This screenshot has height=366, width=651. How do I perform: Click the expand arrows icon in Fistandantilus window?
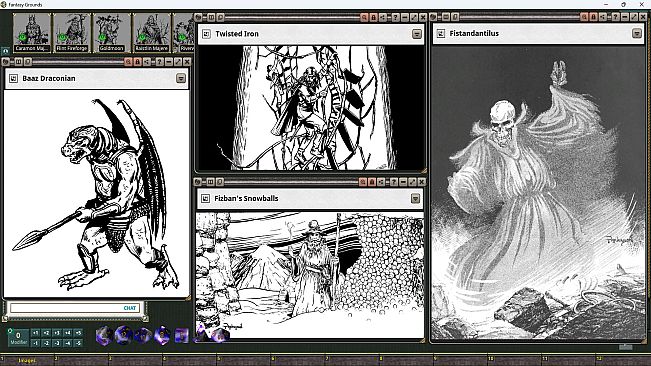[x=634, y=17]
